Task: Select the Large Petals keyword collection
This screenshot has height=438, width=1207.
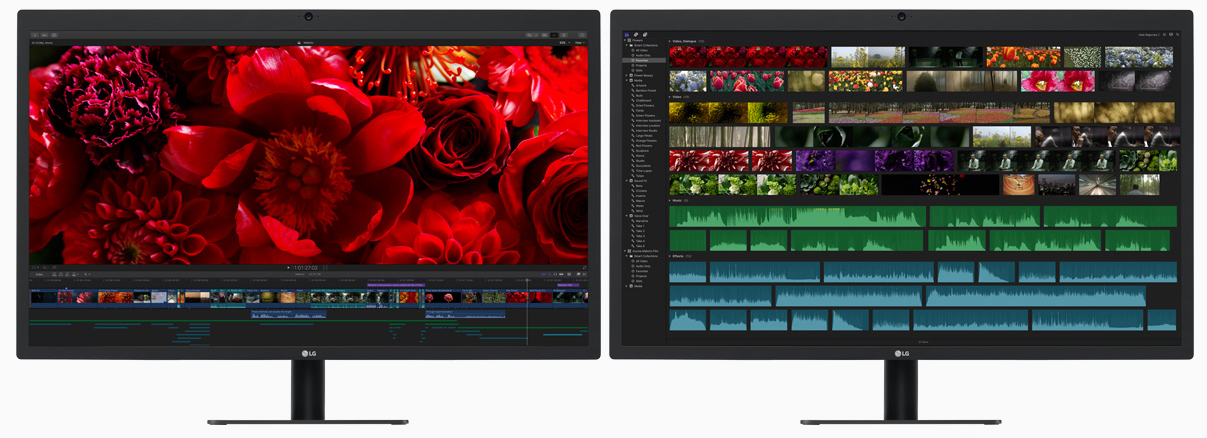Action: (x=644, y=136)
